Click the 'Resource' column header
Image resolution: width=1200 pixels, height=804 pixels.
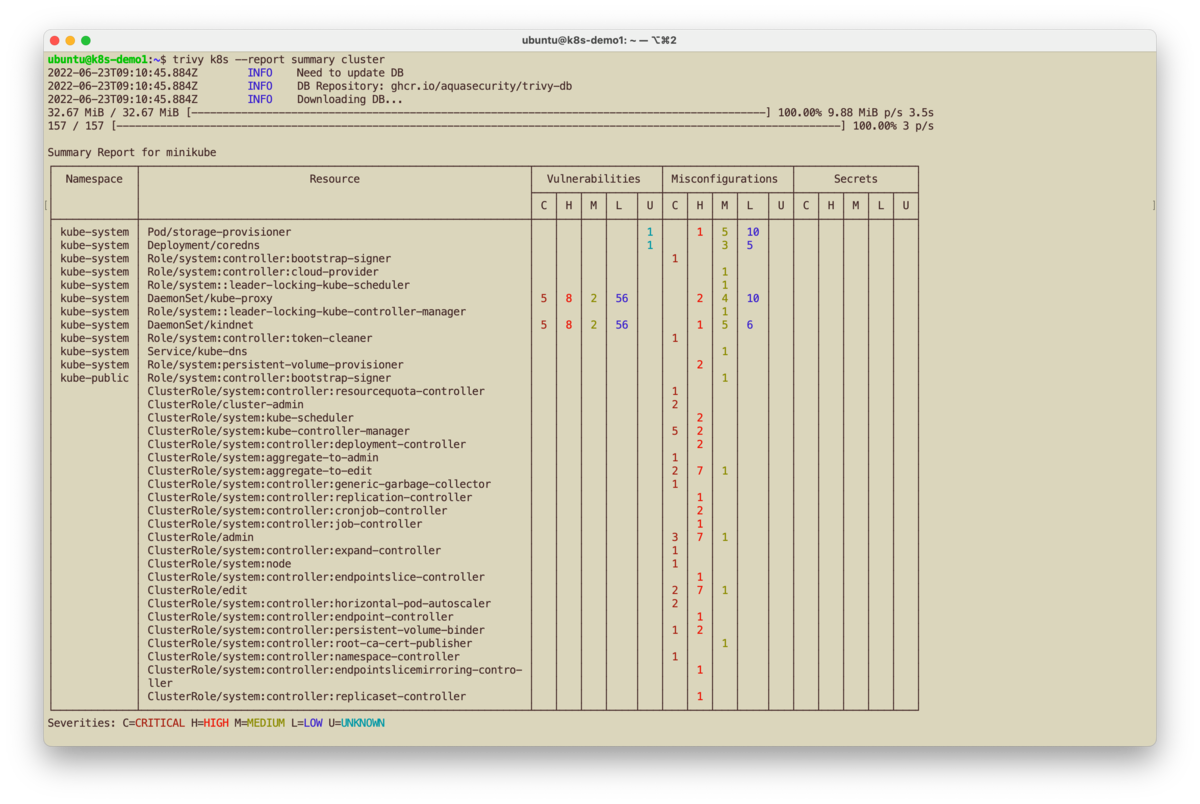335,179
